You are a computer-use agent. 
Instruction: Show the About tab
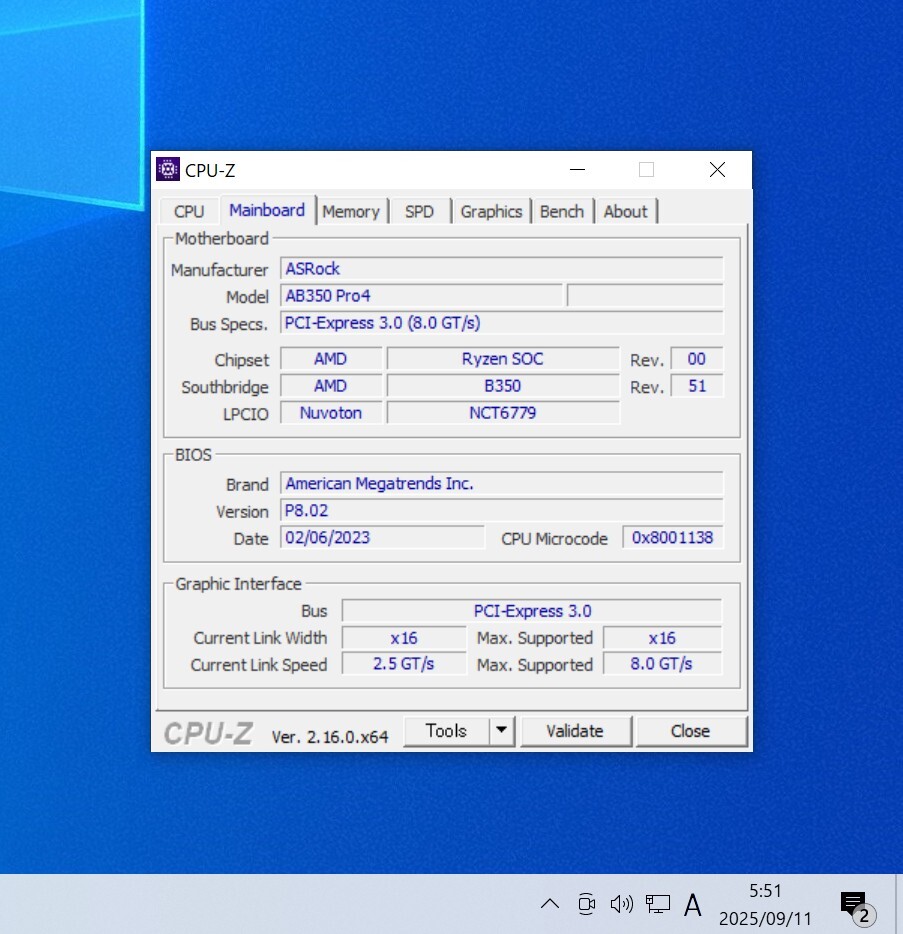tap(625, 211)
